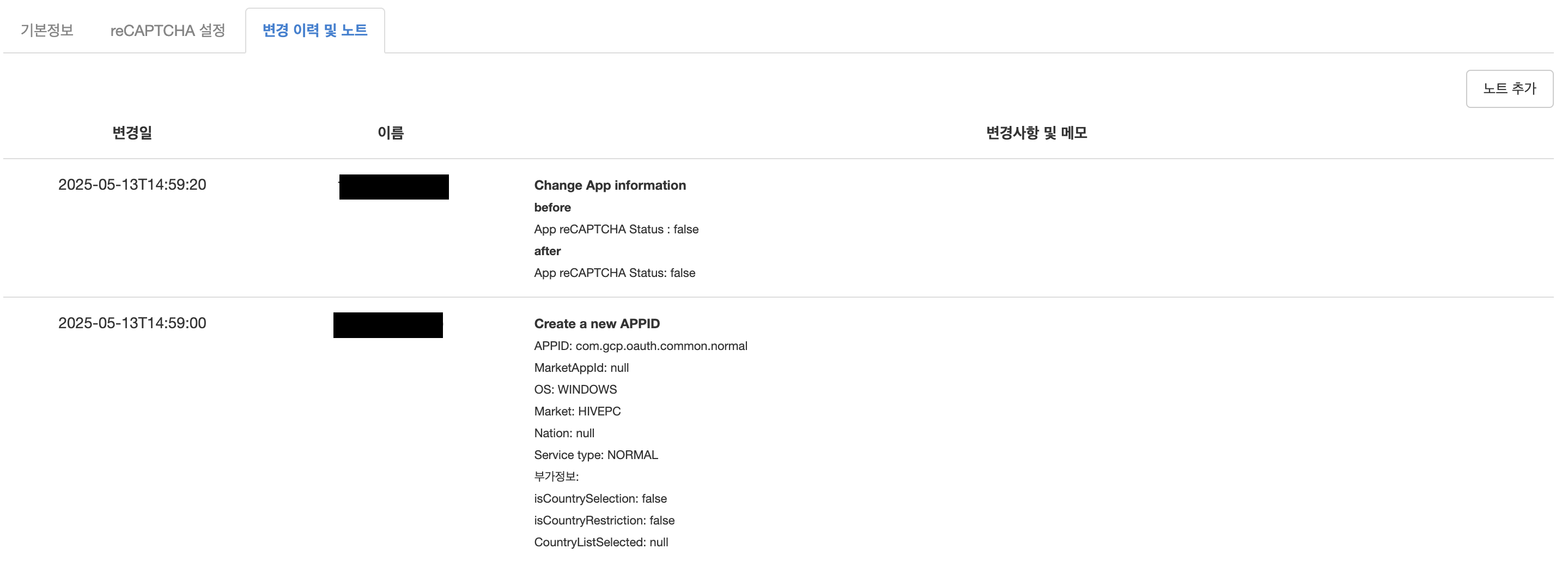Select the redacted name in the first row
Image resolution: width=1568 pixels, height=579 pixels.
[393, 186]
